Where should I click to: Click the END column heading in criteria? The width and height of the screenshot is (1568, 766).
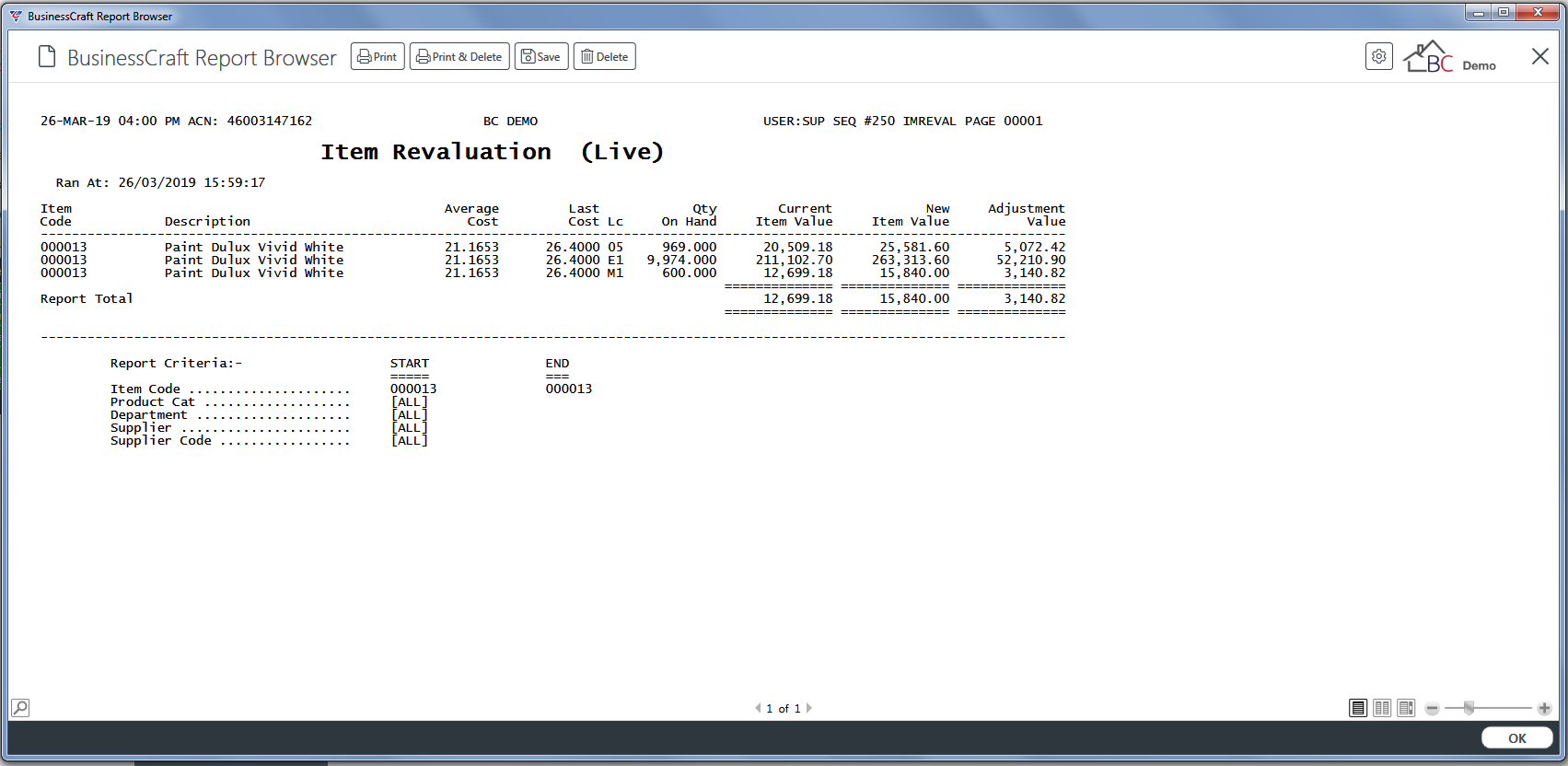click(557, 363)
